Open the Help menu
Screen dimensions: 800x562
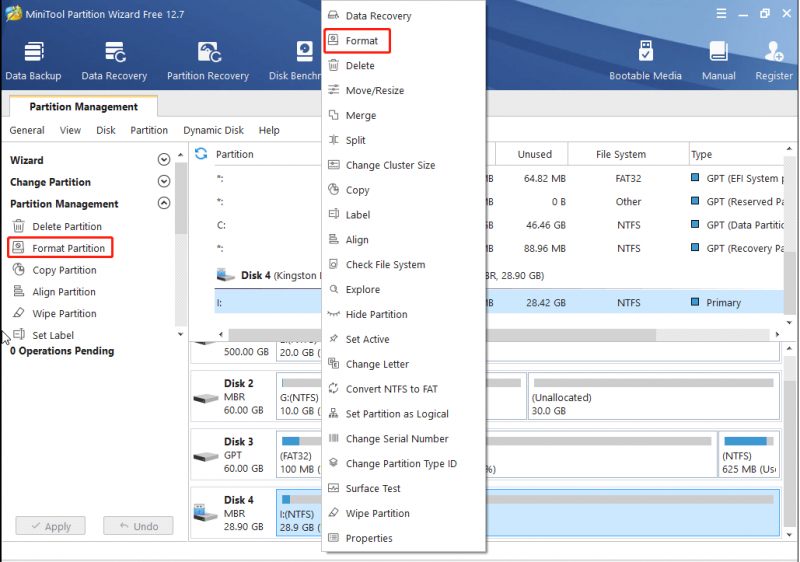pos(269,130)
